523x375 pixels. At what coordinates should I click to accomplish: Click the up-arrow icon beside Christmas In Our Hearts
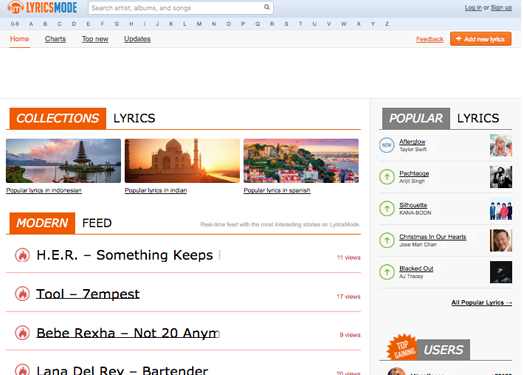pyautogui.click(x=387, y=240)
